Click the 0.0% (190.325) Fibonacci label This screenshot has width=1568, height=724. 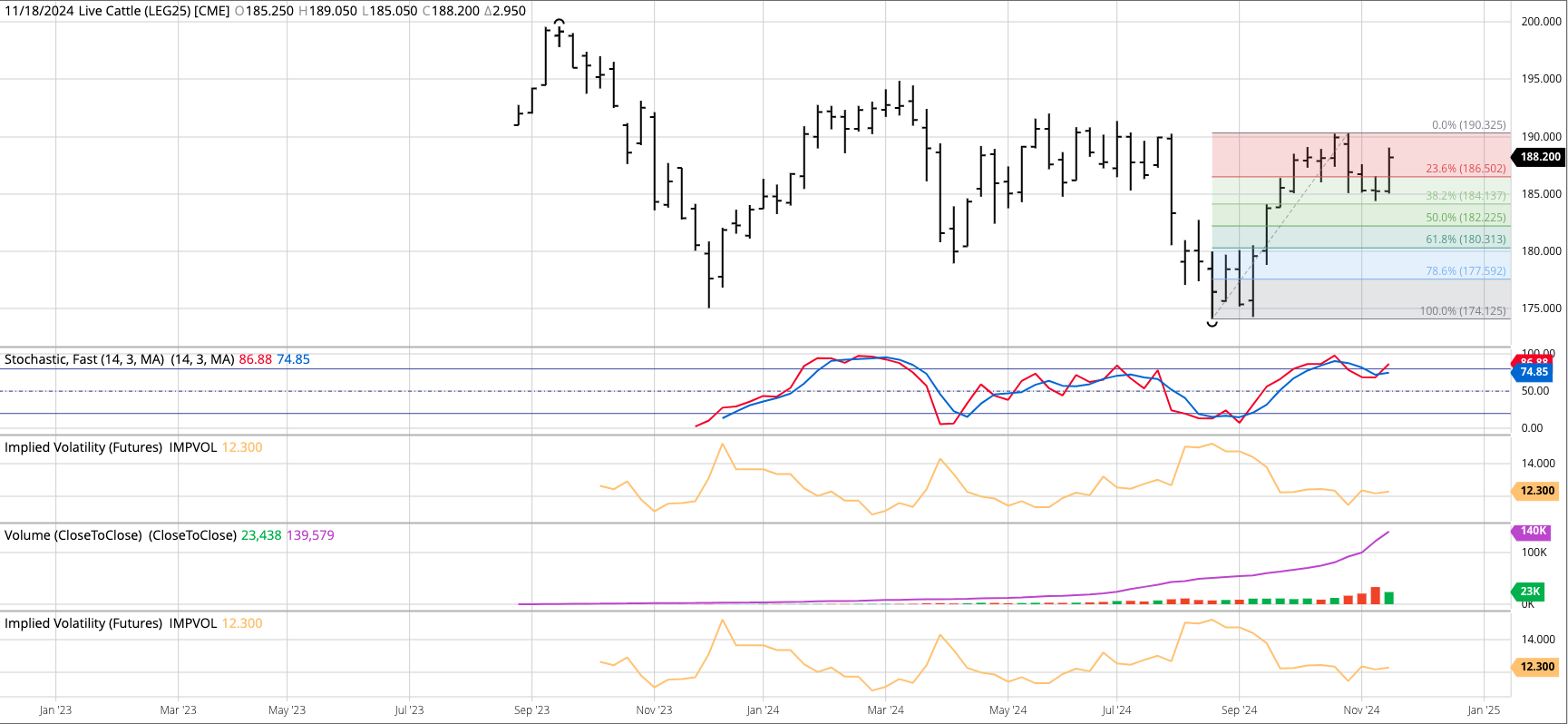tap(1468, 125)
